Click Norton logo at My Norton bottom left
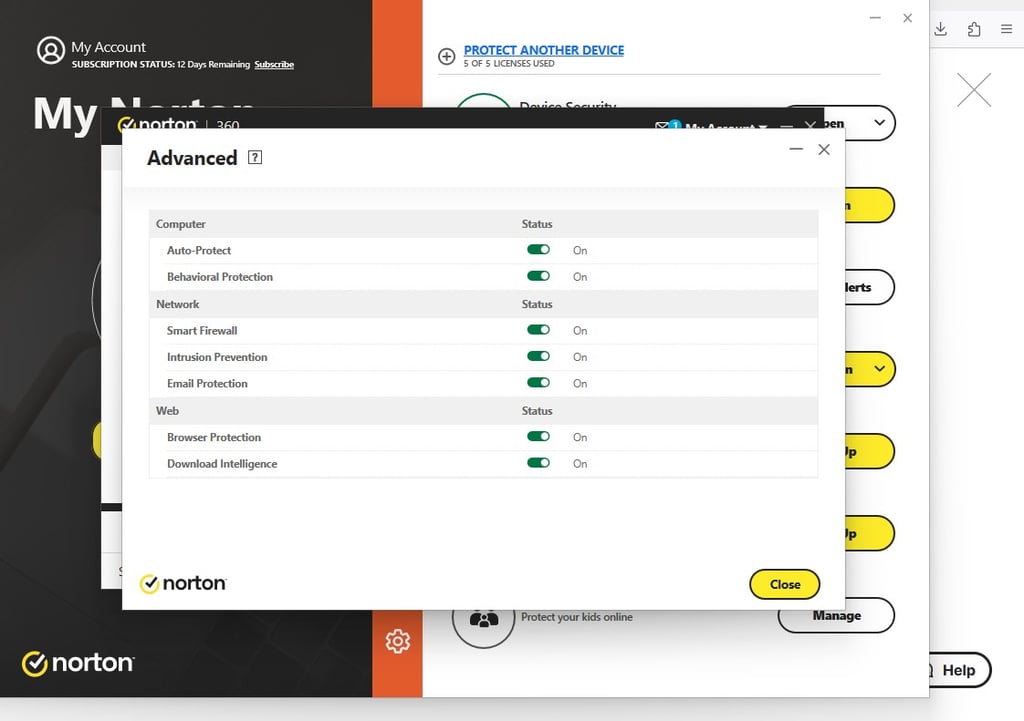Screen dimensions: 1024x721 click(78, 663)
